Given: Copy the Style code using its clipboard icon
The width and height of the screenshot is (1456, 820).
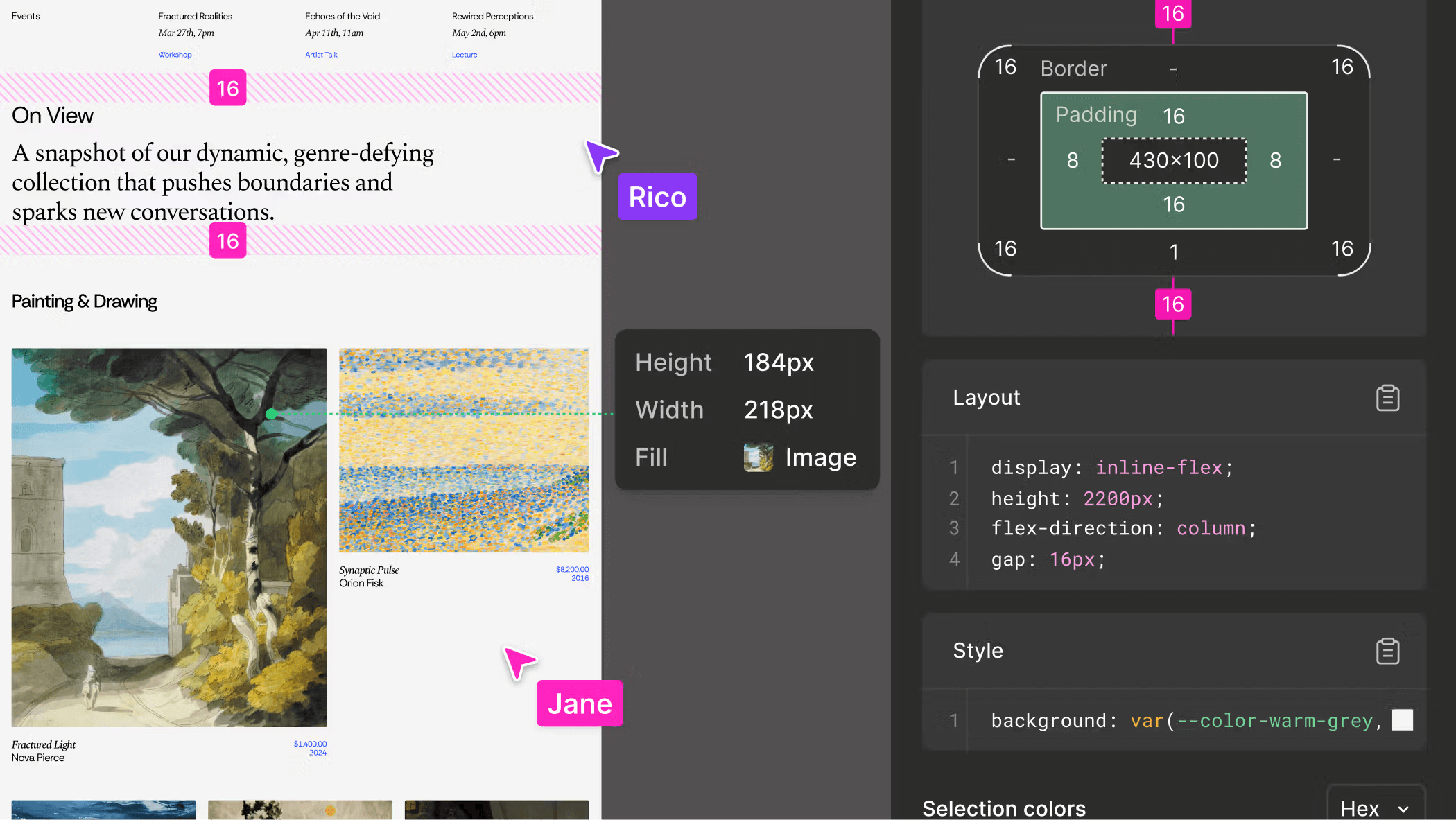Looking at the screenshot, I should click(1387, 651).
